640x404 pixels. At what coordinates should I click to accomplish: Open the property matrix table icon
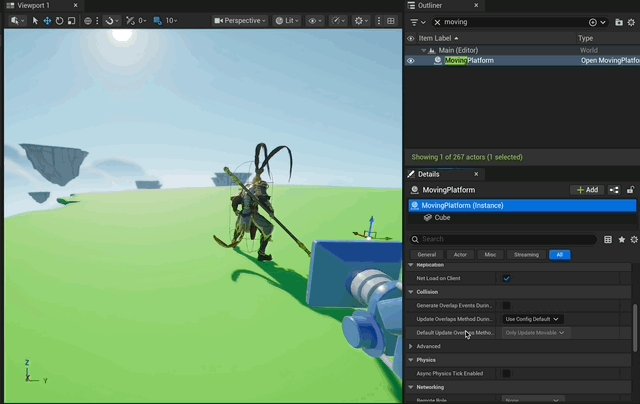click(608, 240)
